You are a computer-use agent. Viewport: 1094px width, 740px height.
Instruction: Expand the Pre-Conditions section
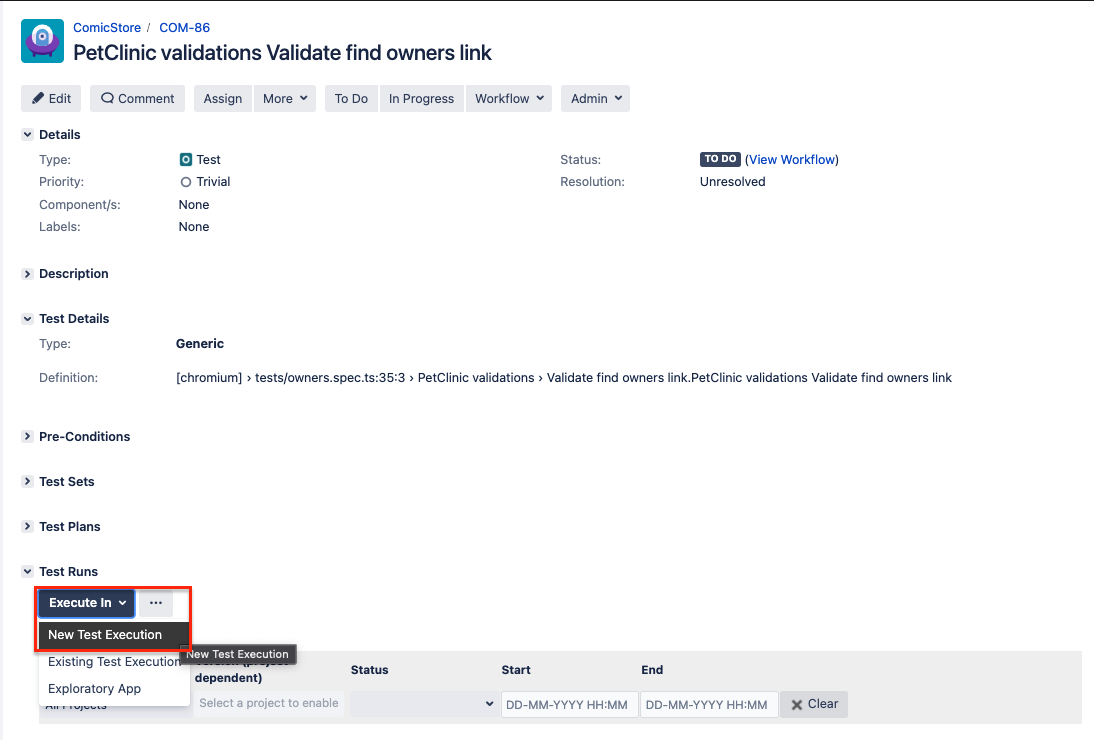coord(27,437)
